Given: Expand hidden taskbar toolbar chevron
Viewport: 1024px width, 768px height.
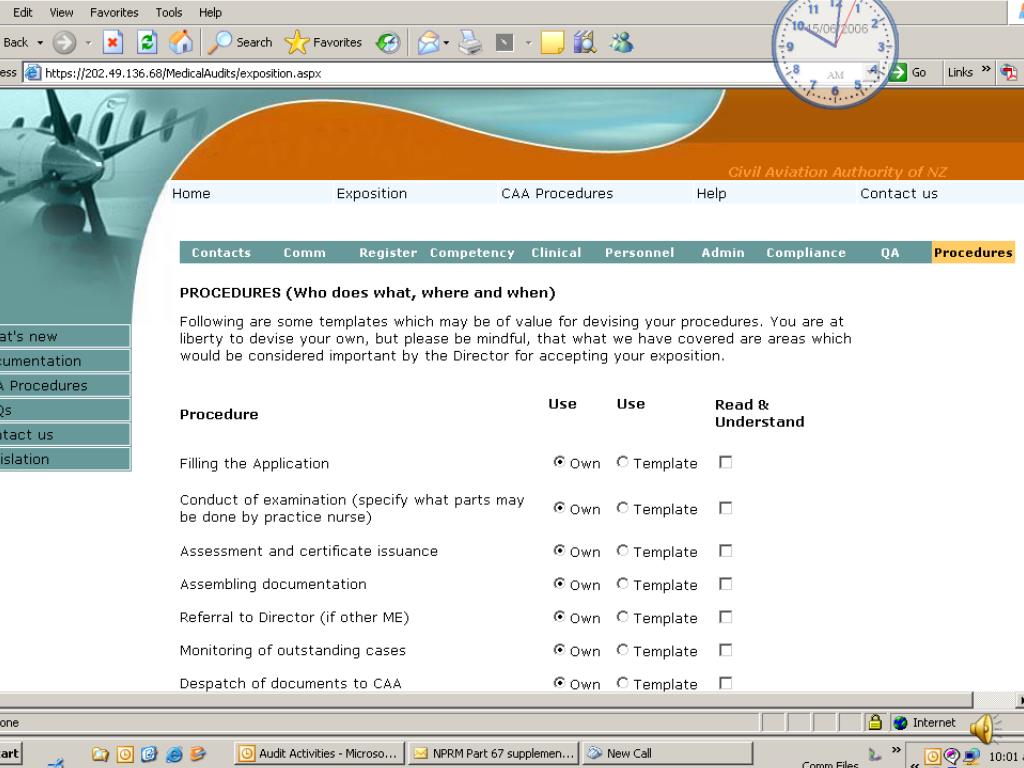Looking at the screenshot, I should click(x=896, y=749).
